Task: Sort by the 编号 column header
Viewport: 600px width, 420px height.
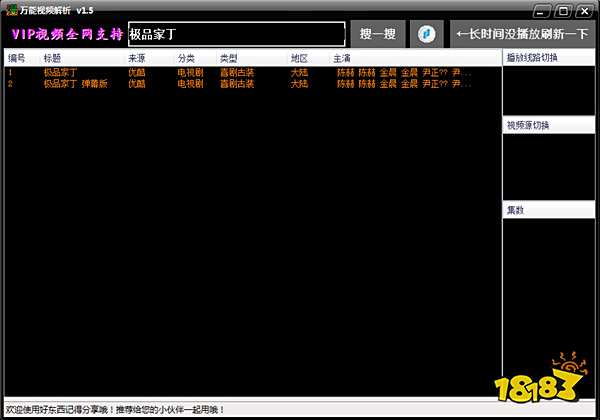Action: point(16,59)
